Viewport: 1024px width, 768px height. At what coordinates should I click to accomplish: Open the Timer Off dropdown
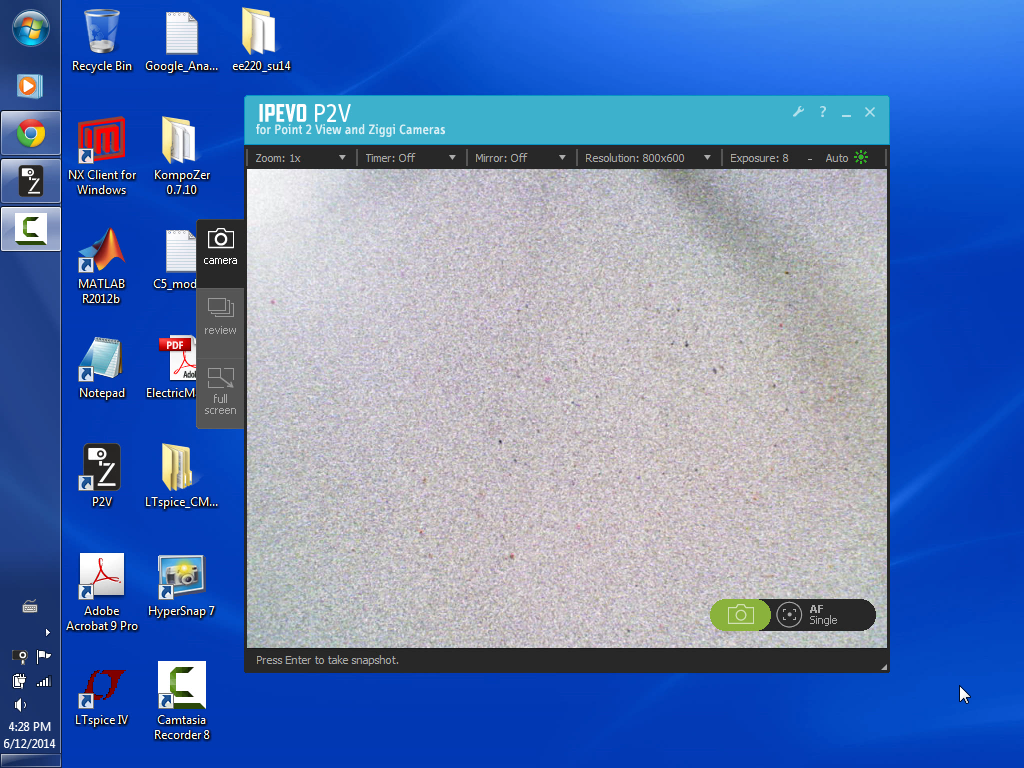410,158
